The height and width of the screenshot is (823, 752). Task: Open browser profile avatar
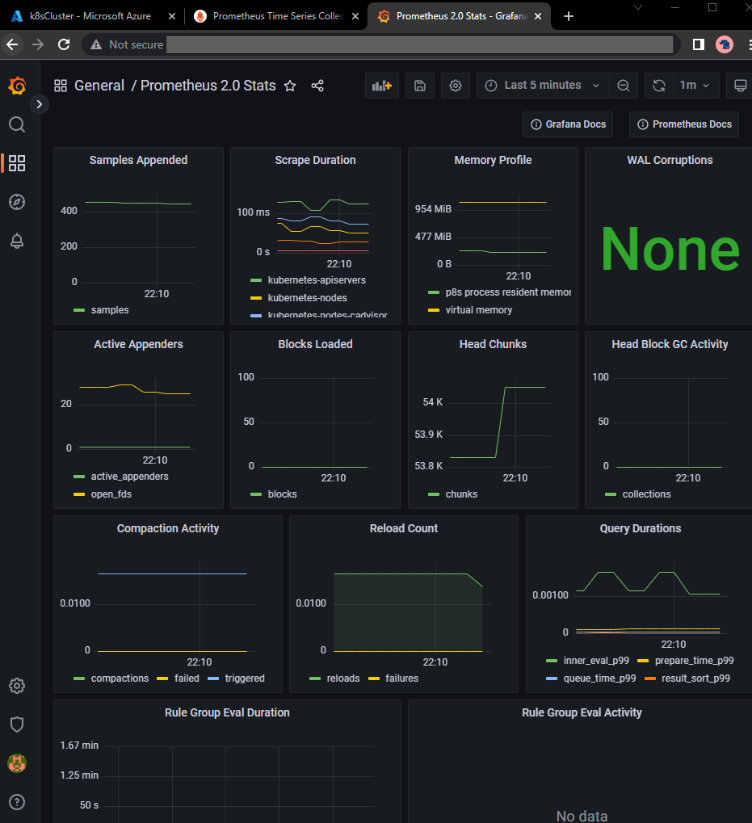point(724,45)
